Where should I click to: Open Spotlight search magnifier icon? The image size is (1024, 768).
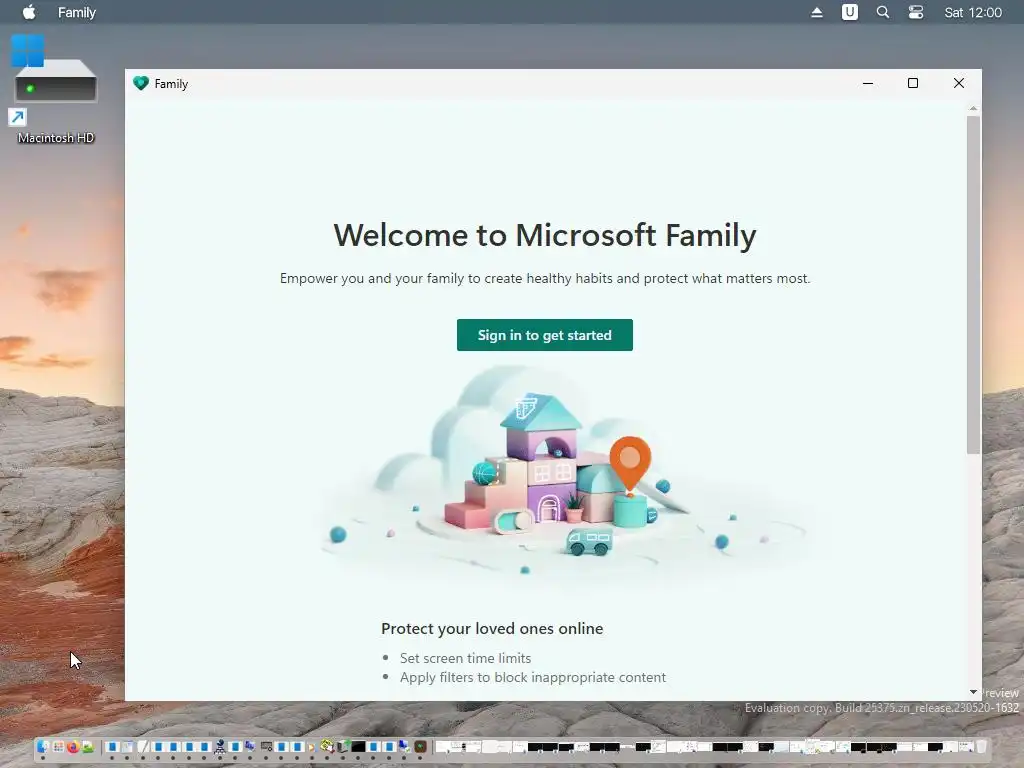pyautogui.click(x=883, y=12)
